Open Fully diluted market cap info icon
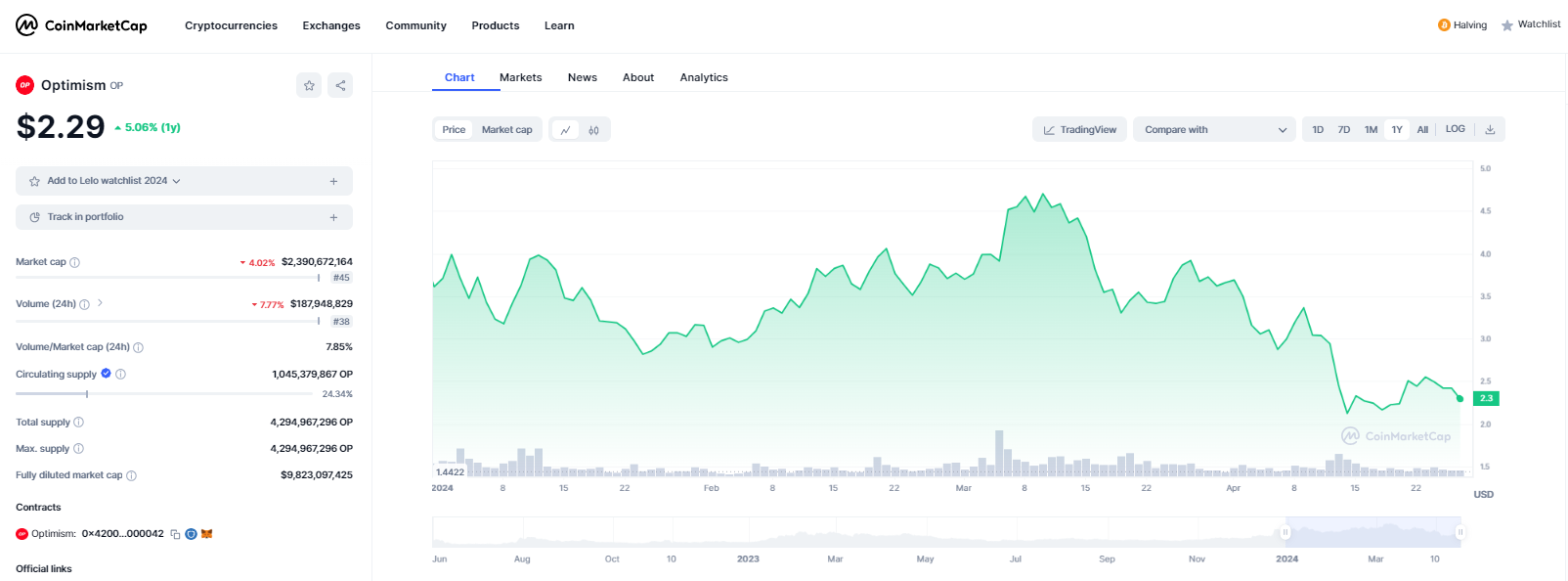The height and width of the screenshot is (581, 1568). tap(132, 475)
